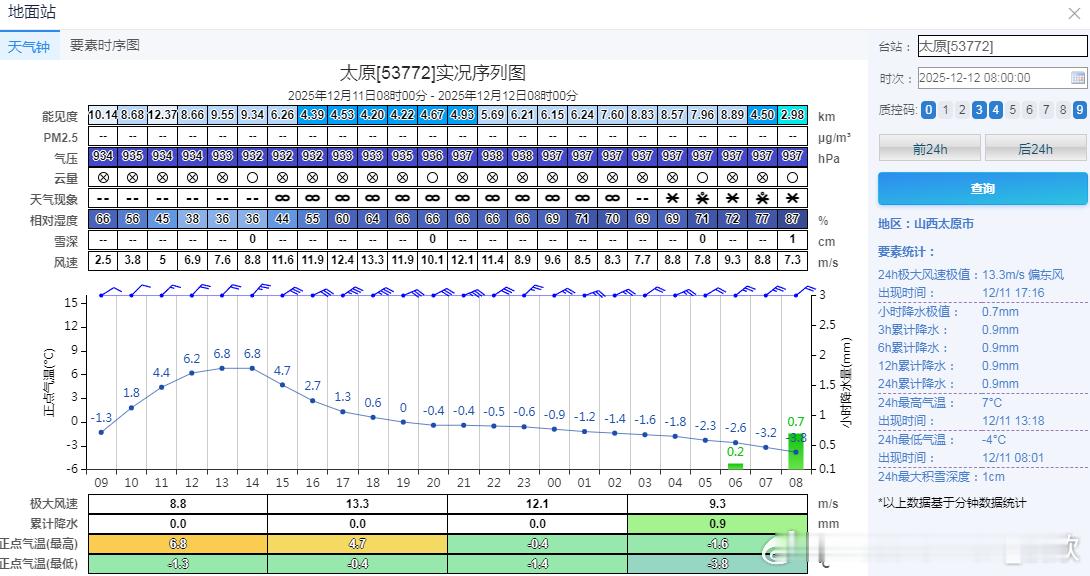Toggle quality control code 6
This screenshot has width=1090, height=576.
pos(1030,110)
